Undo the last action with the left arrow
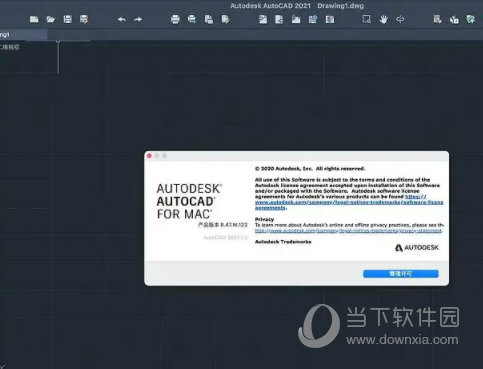This screenshot has height=369, width=483. (x=122, y=20)
